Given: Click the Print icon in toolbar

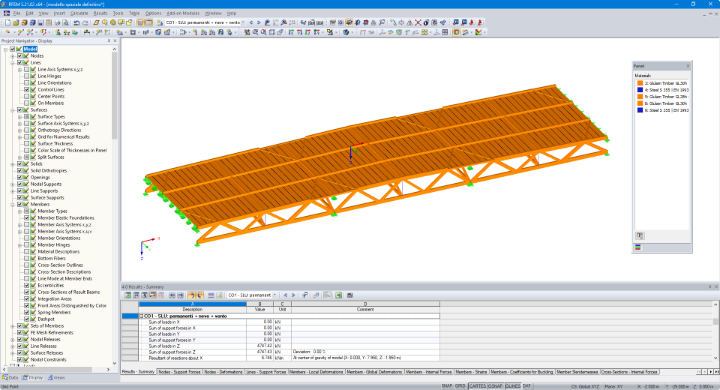Looking at the screenshot, I should 57,23.
